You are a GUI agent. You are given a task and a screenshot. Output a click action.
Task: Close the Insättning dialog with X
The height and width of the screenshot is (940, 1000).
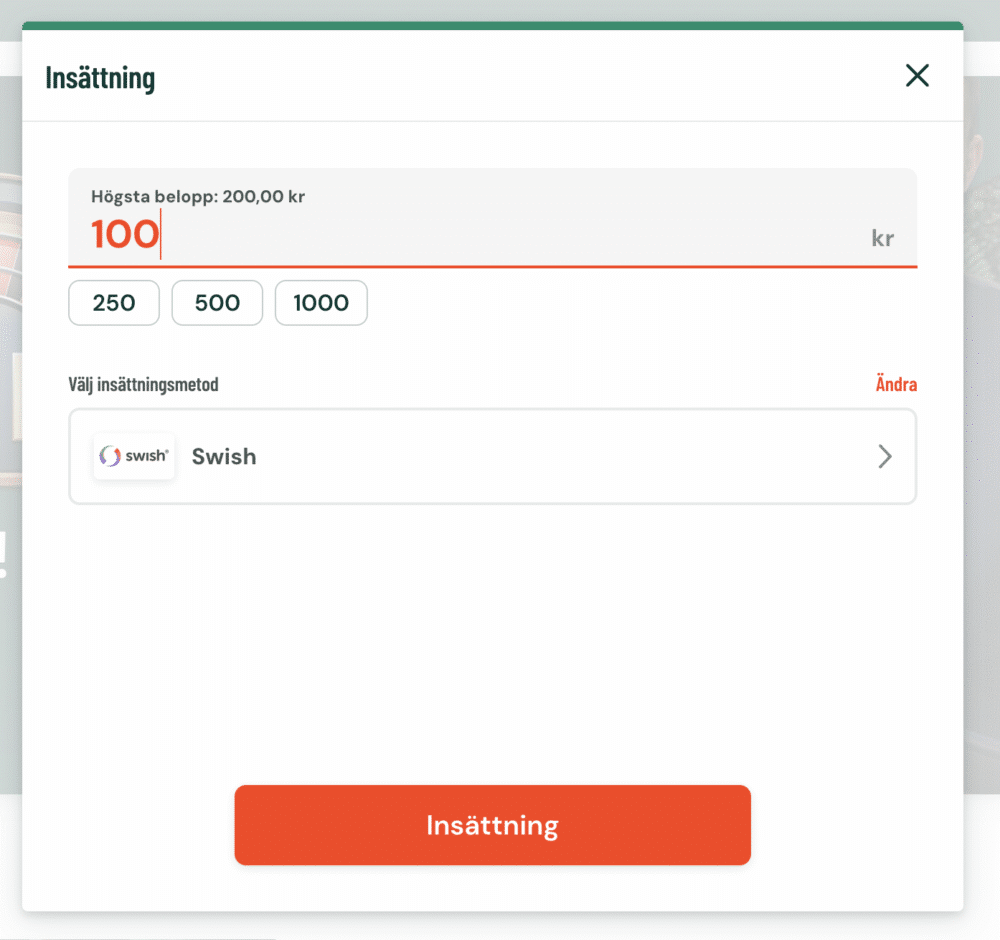click(x=917, y=76)
